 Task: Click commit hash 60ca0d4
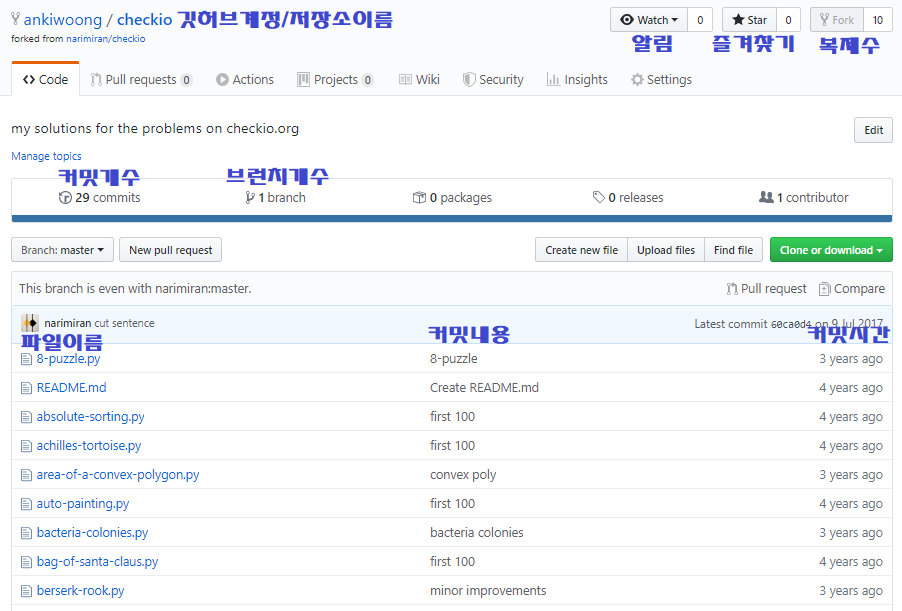790,324
